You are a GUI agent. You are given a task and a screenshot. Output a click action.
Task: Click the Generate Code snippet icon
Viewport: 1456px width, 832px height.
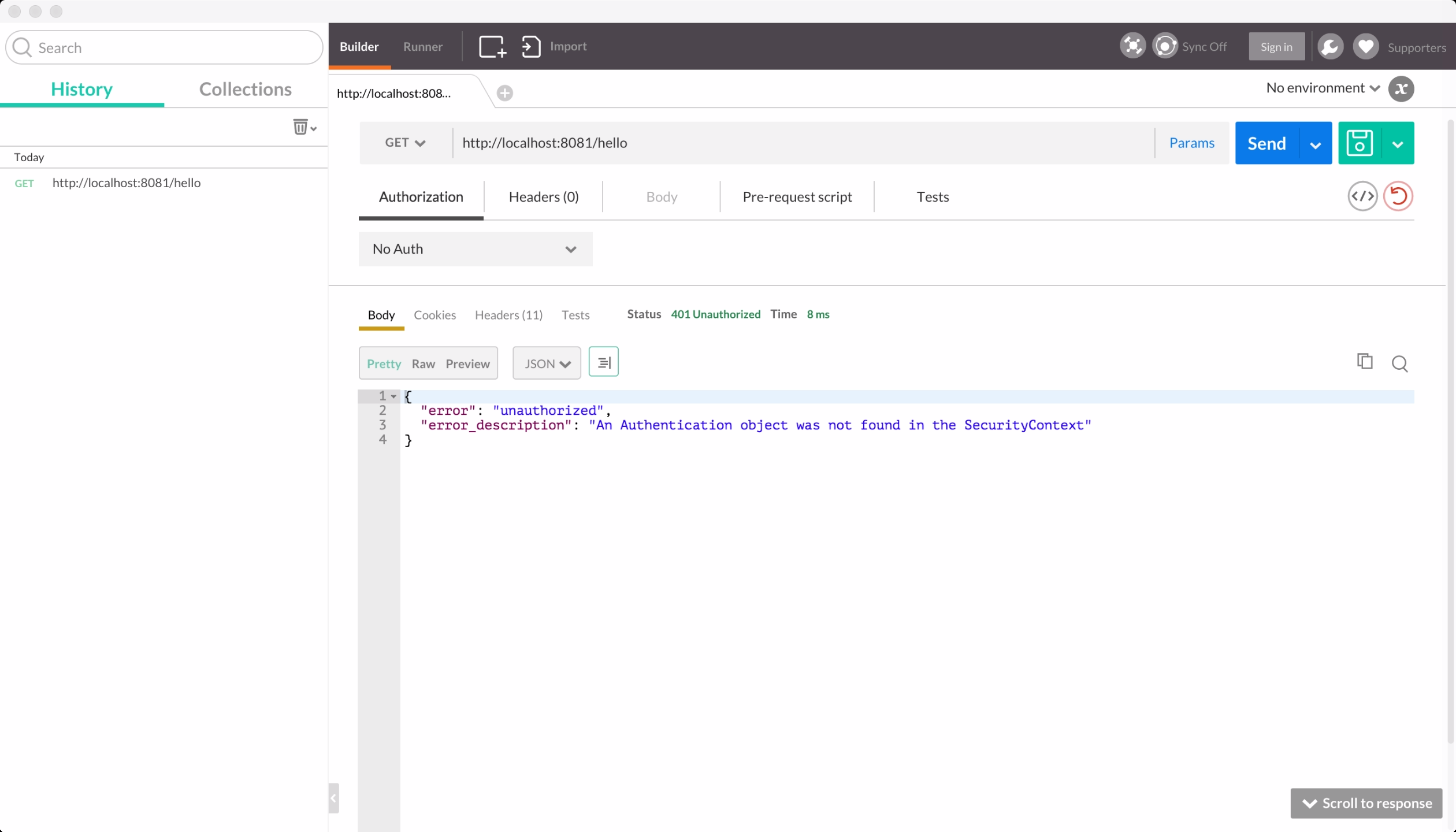1362,196
